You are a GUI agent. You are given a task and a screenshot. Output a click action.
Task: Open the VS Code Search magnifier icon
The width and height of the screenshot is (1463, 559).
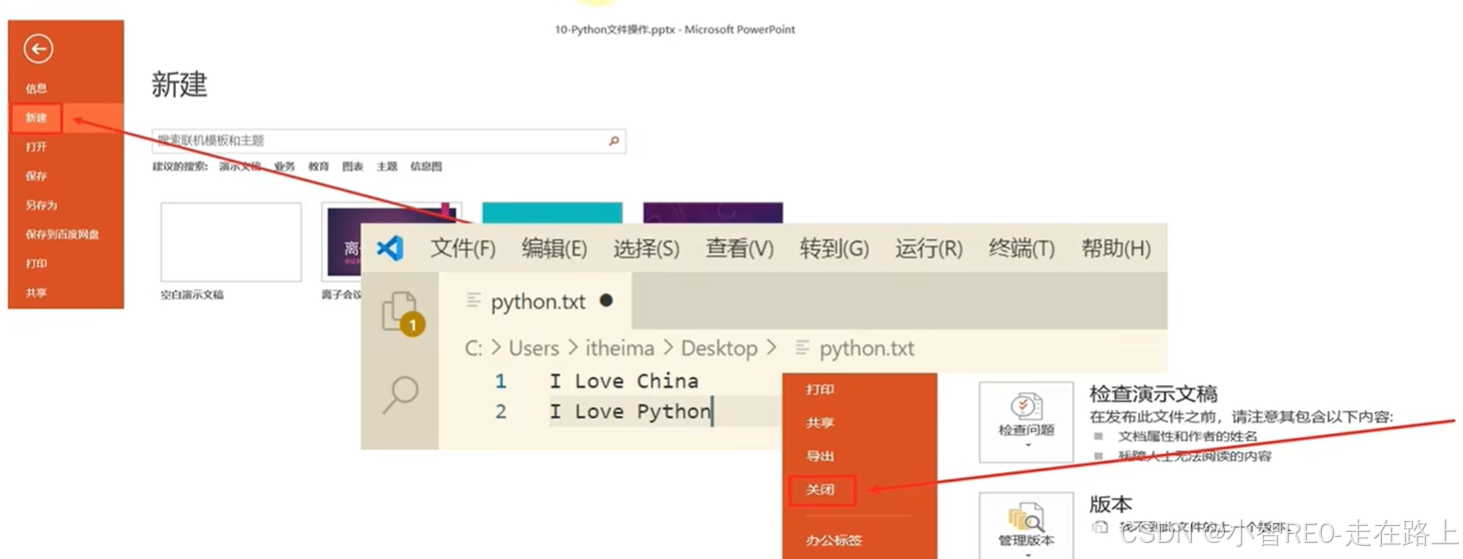[400, 394]
